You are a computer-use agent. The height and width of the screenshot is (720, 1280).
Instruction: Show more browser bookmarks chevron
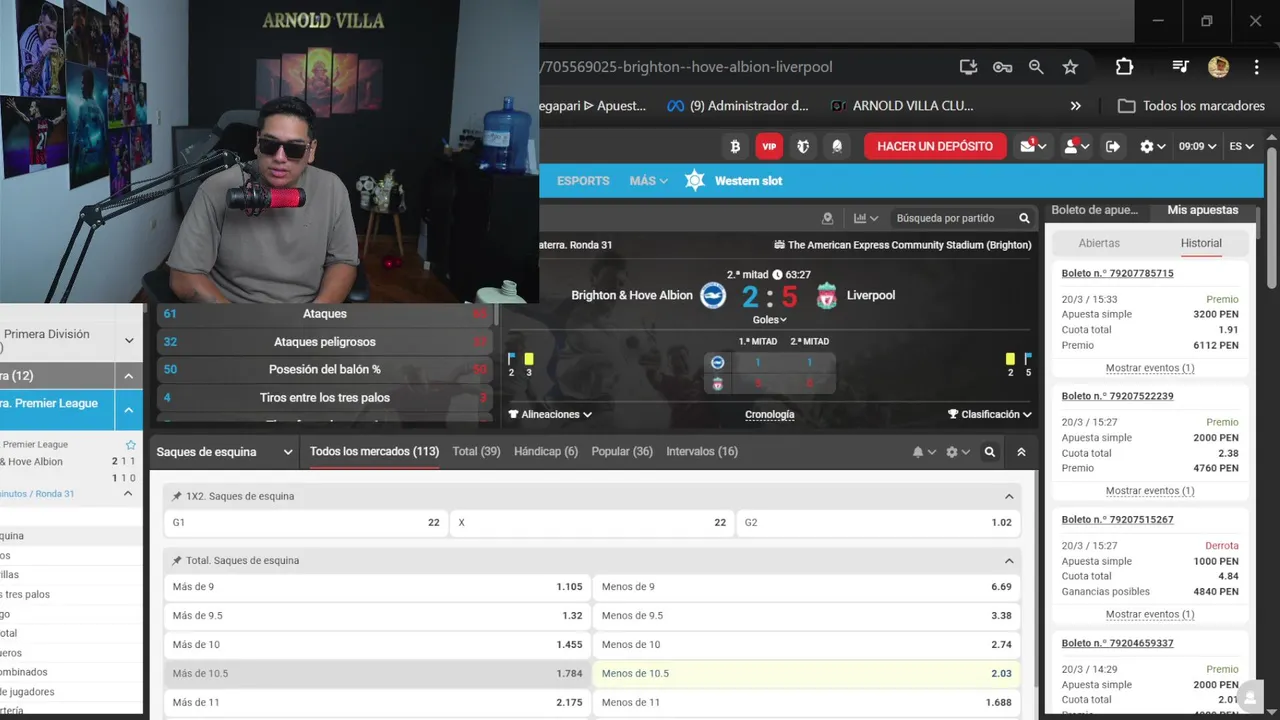pyautogui.click(x=1076, y=106)
